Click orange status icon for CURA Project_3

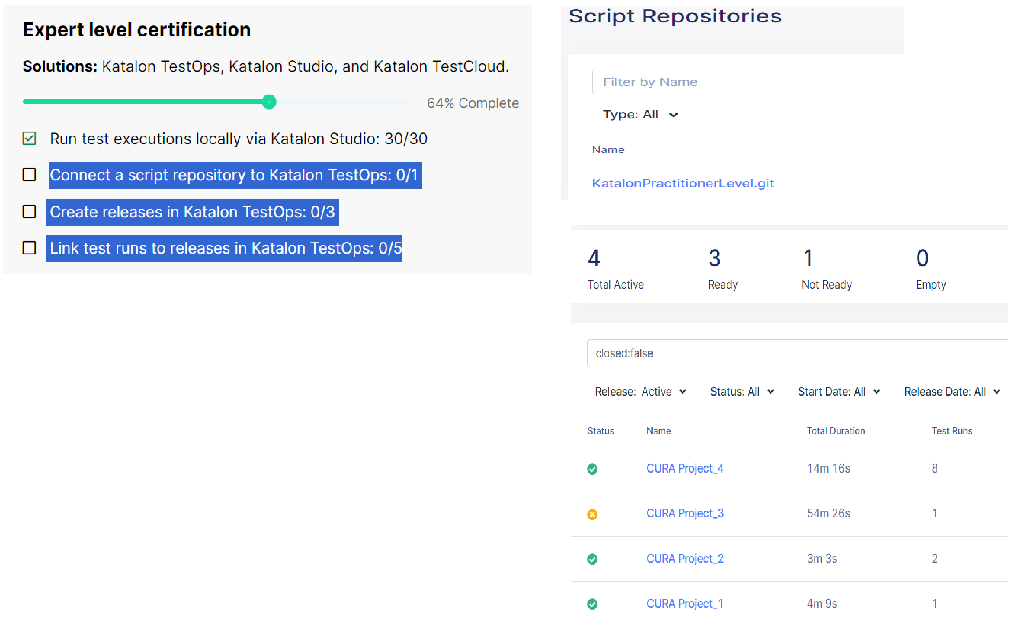[x=592, y=514]
